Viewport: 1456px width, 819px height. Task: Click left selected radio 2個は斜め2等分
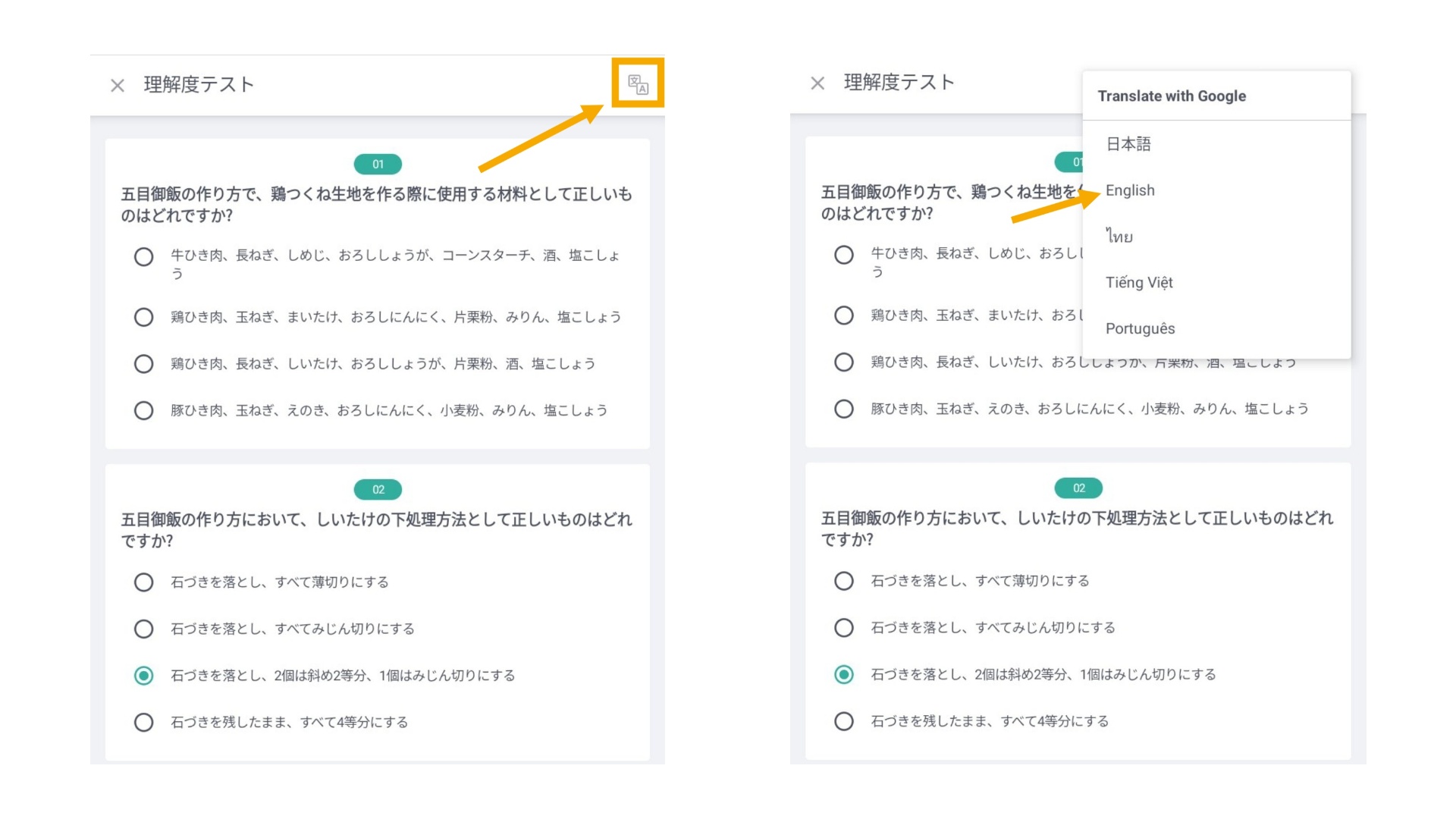click(144, 676)
